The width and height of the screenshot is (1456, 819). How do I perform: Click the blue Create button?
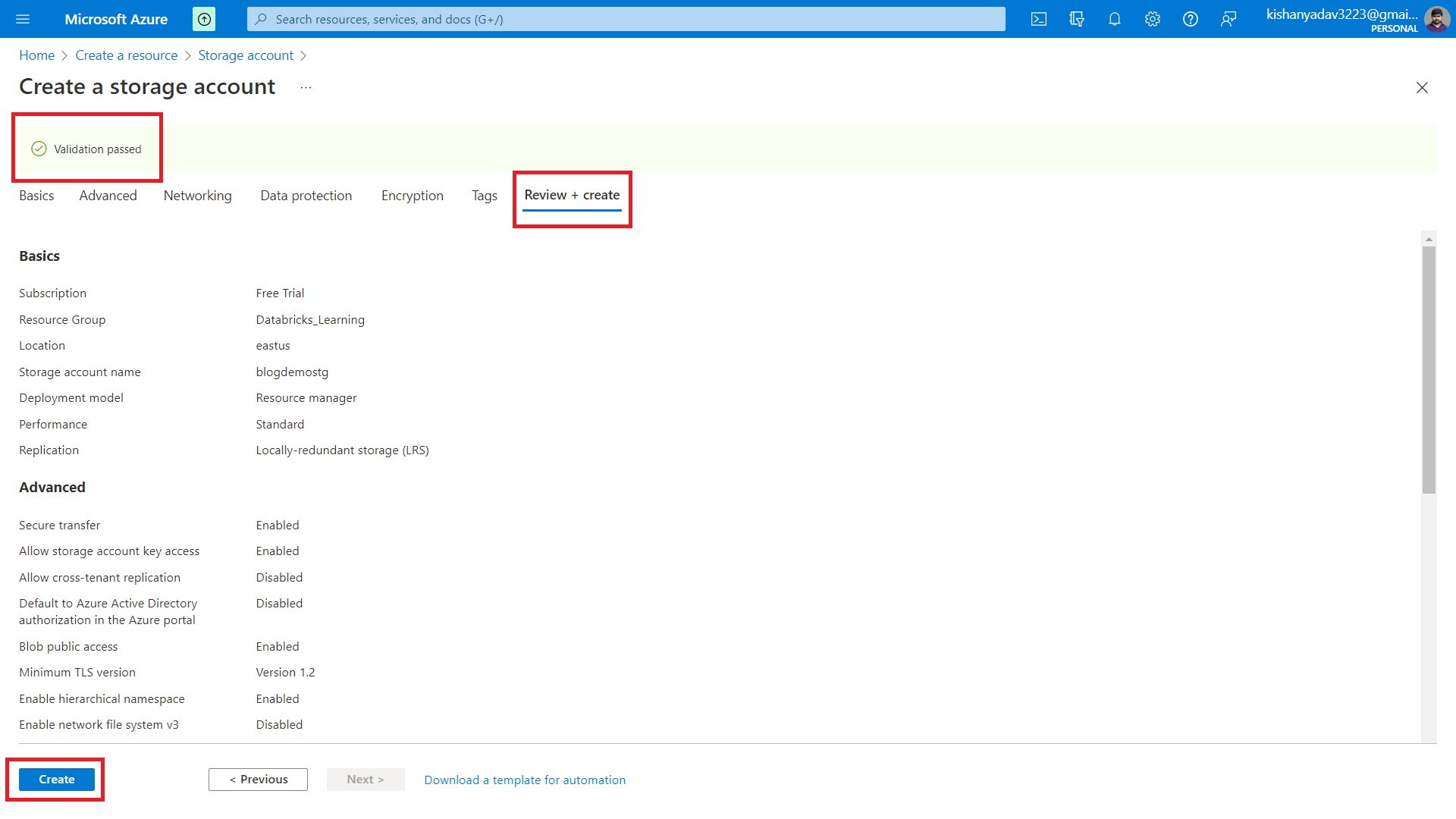(x=57, y=780)
